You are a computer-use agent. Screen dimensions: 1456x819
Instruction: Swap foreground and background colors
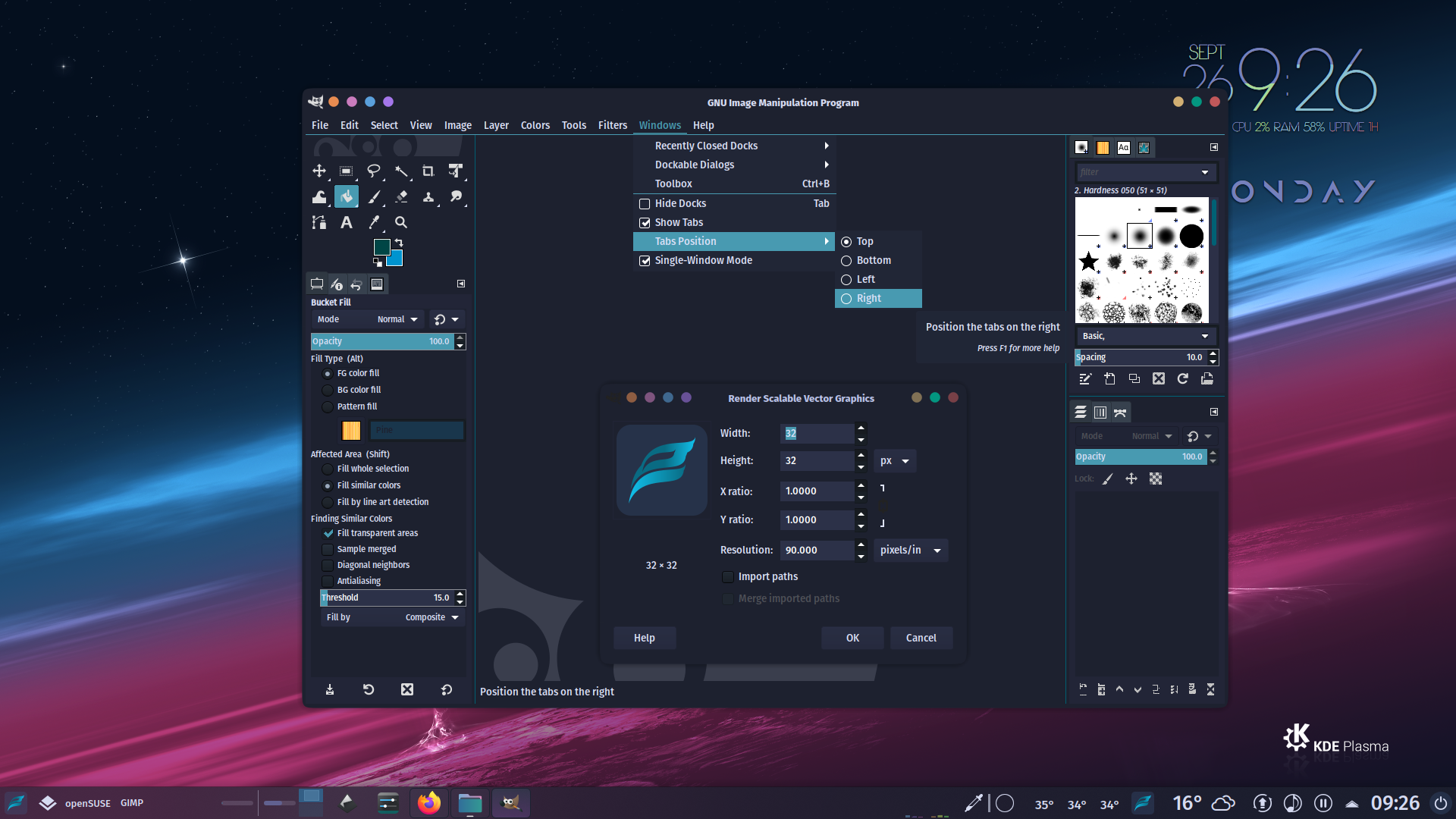(399, 243)
